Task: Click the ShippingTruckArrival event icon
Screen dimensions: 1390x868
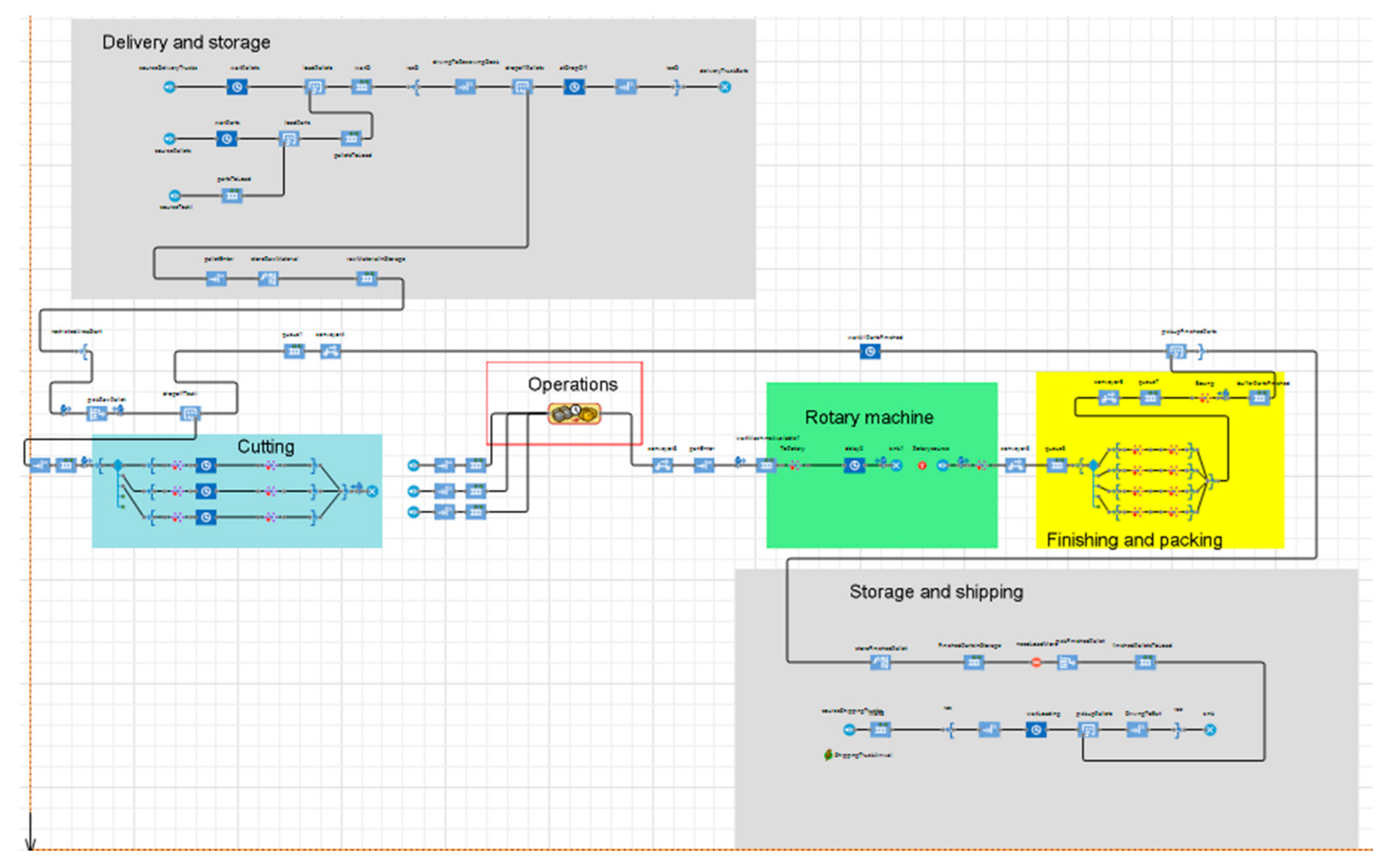Action: [x=828, y=755]
